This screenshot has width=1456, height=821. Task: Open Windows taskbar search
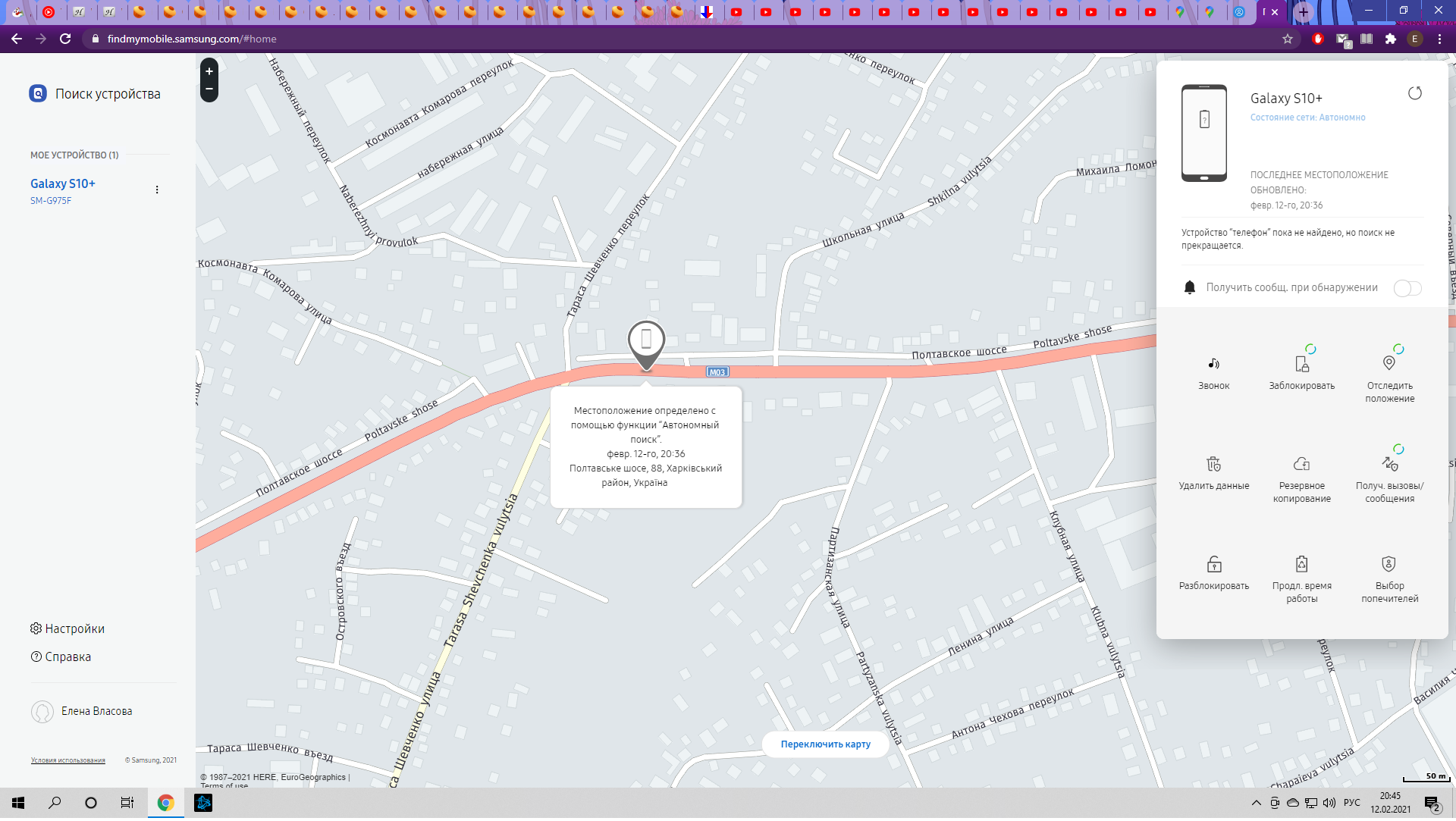pyautogui.click(x=55, y=803)
